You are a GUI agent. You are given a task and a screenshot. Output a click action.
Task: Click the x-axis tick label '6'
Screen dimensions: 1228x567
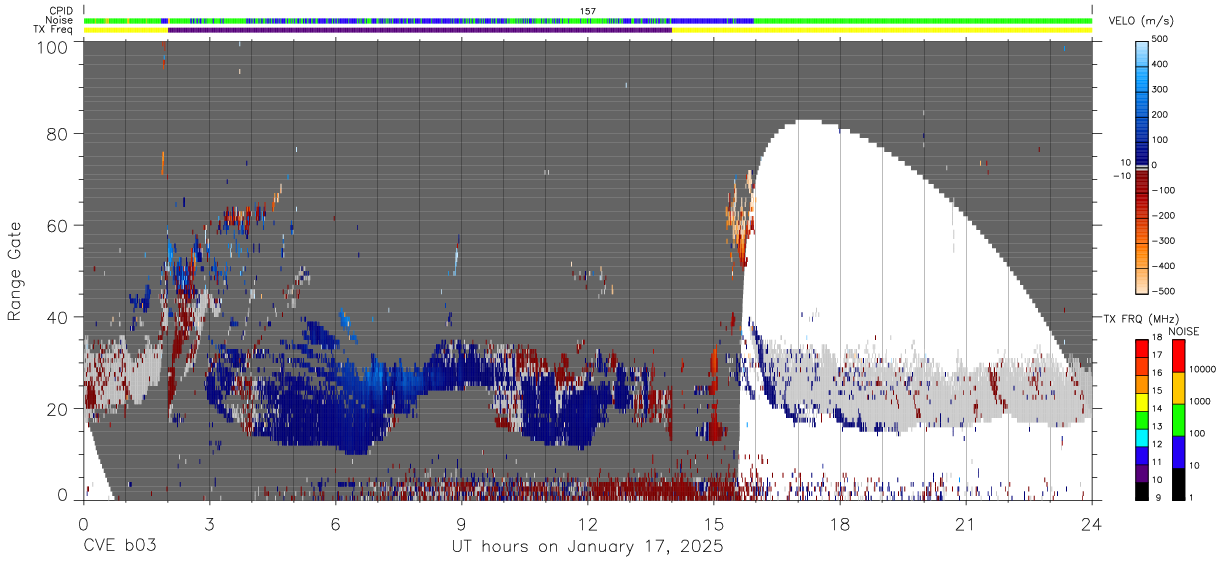click(x=335, y=523)
